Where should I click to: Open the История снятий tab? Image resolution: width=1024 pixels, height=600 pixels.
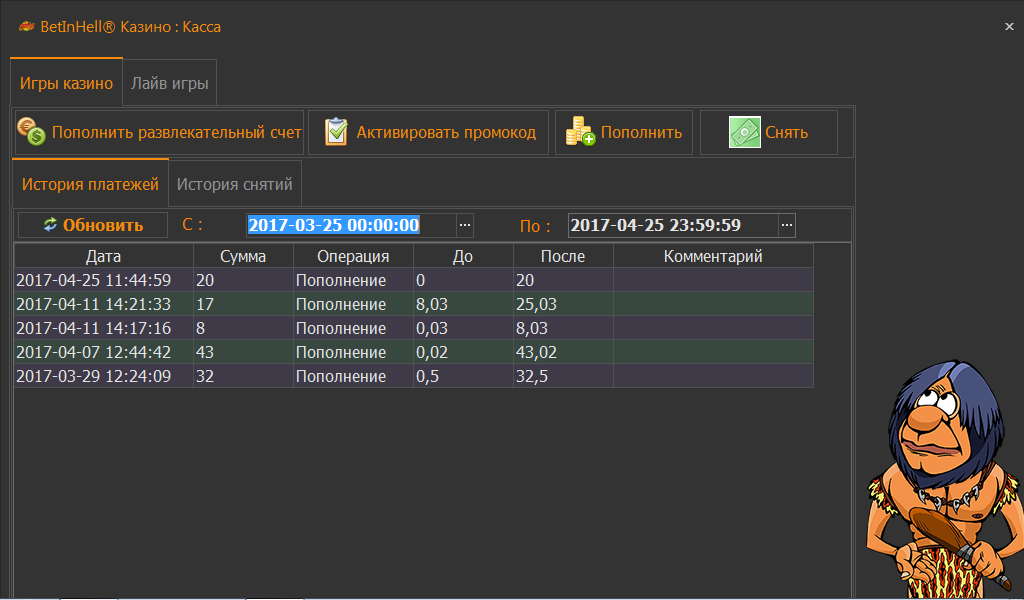coord(235,184)
